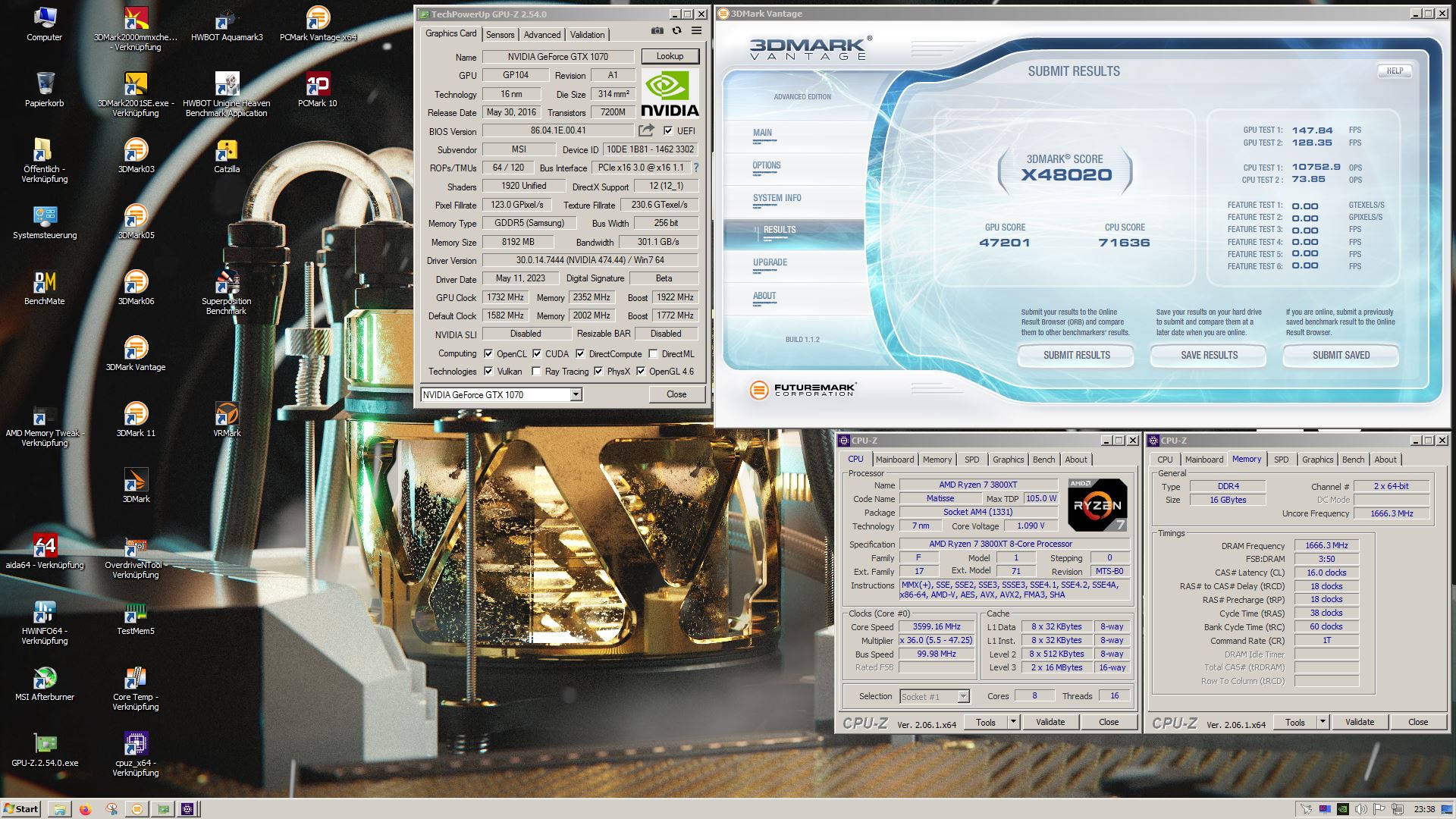The height and width of the screenshot is (819, 1456).
Task: Click the Lookup button in GPU-Z
Action: coord(670,56)
